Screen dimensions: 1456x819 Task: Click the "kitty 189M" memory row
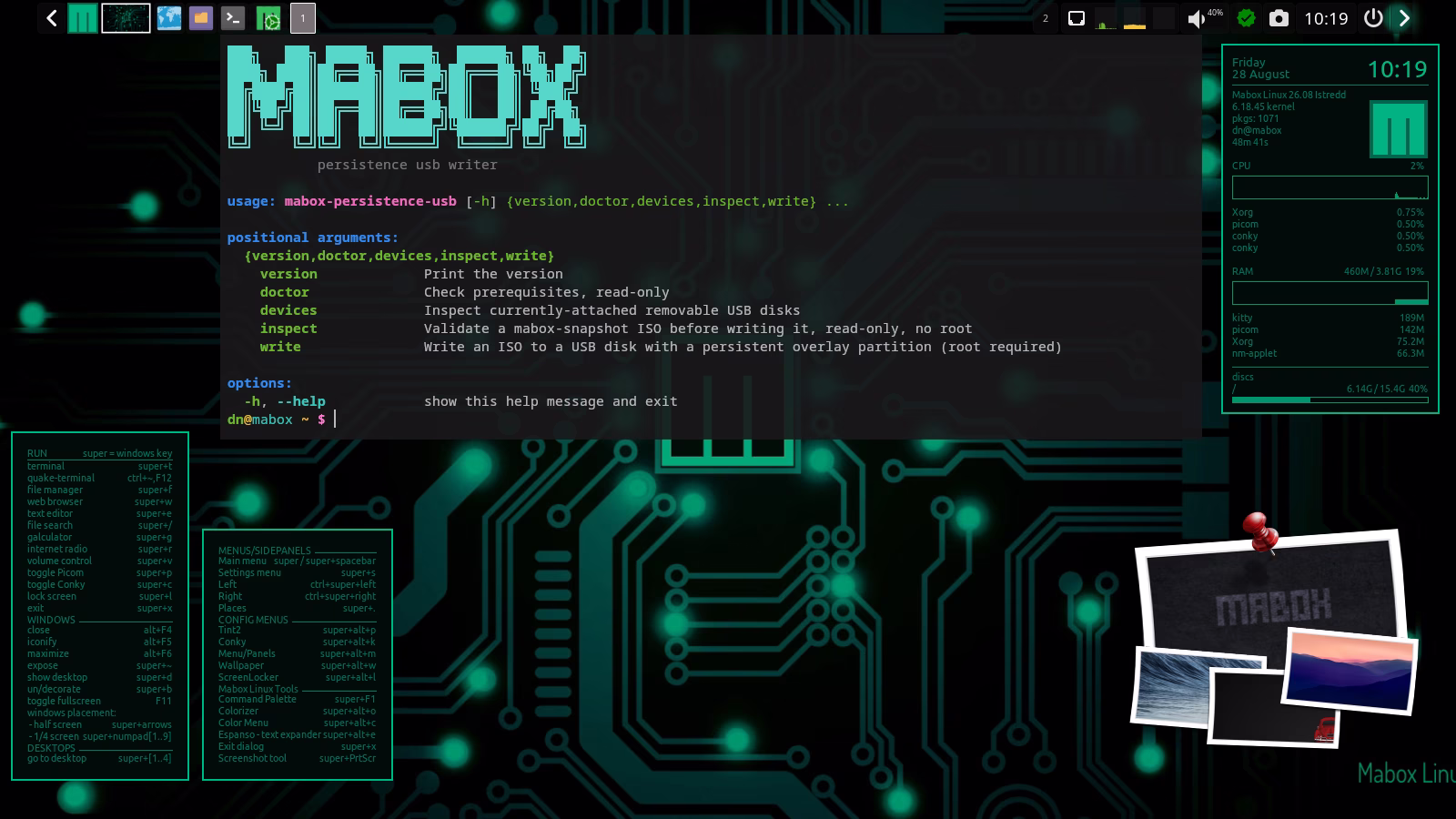(x=1328, y=318)
